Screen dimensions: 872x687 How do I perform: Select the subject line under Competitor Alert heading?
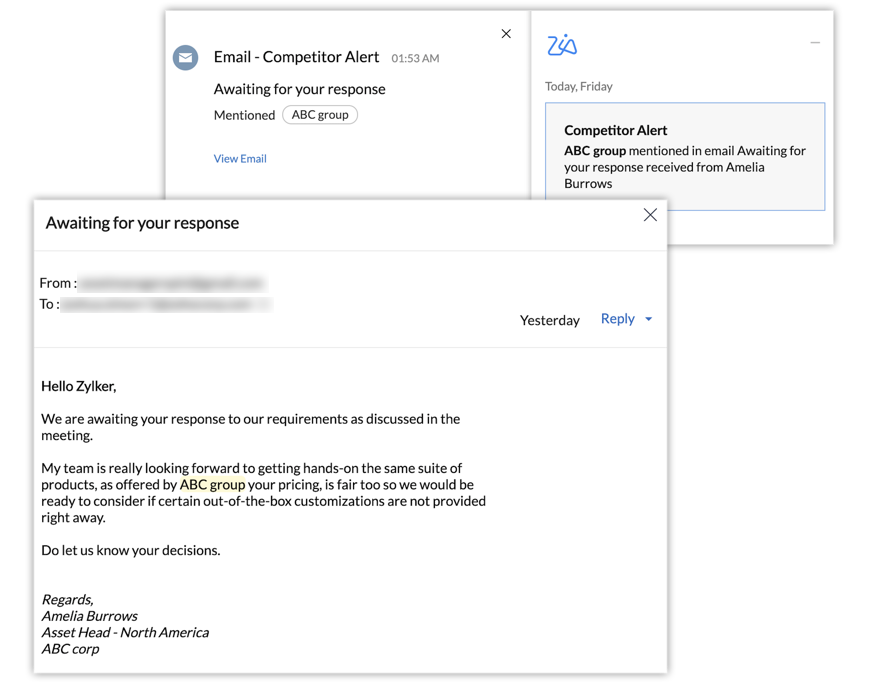[x=299, y=89]
